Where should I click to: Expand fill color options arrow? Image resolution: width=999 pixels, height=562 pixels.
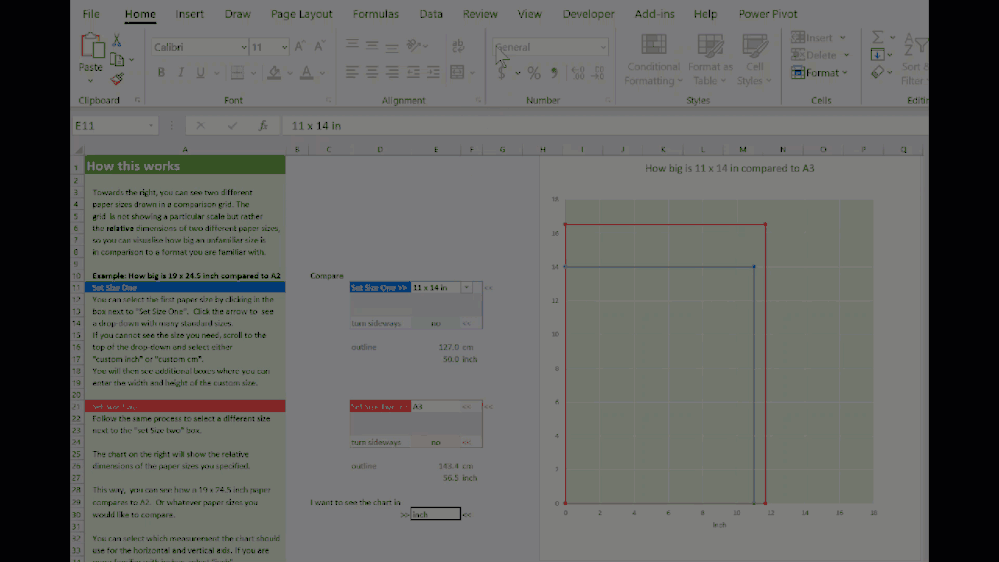289,73
